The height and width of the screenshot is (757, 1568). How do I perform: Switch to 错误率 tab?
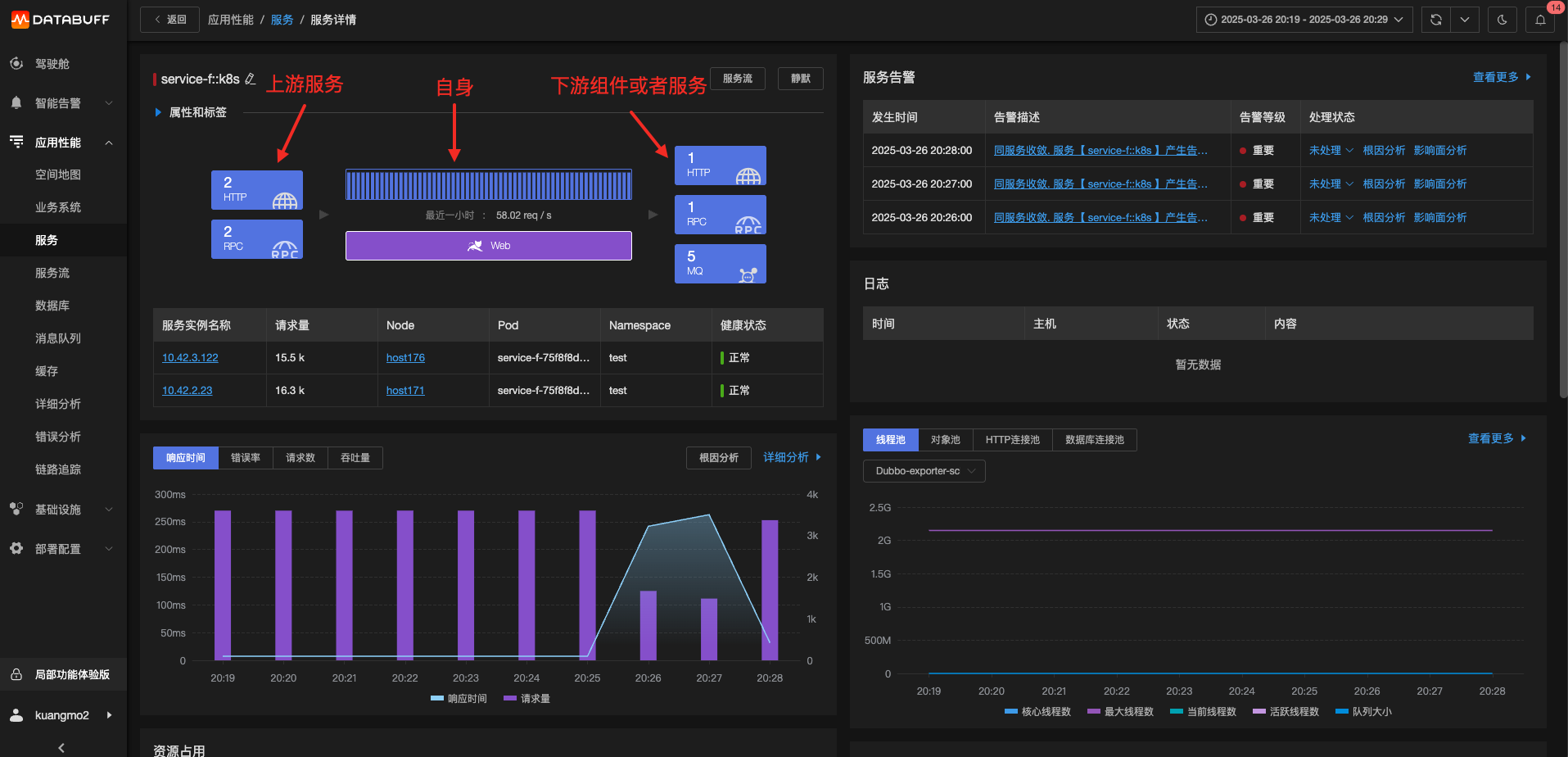coord(246,458)
